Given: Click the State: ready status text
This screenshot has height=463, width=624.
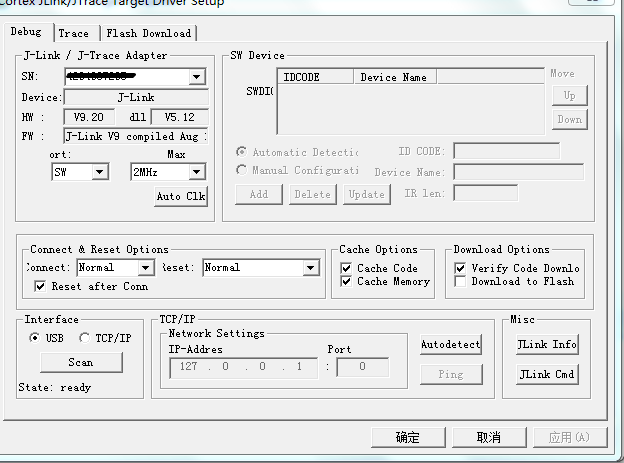Looking at the screenshot, I should [55, 387].
